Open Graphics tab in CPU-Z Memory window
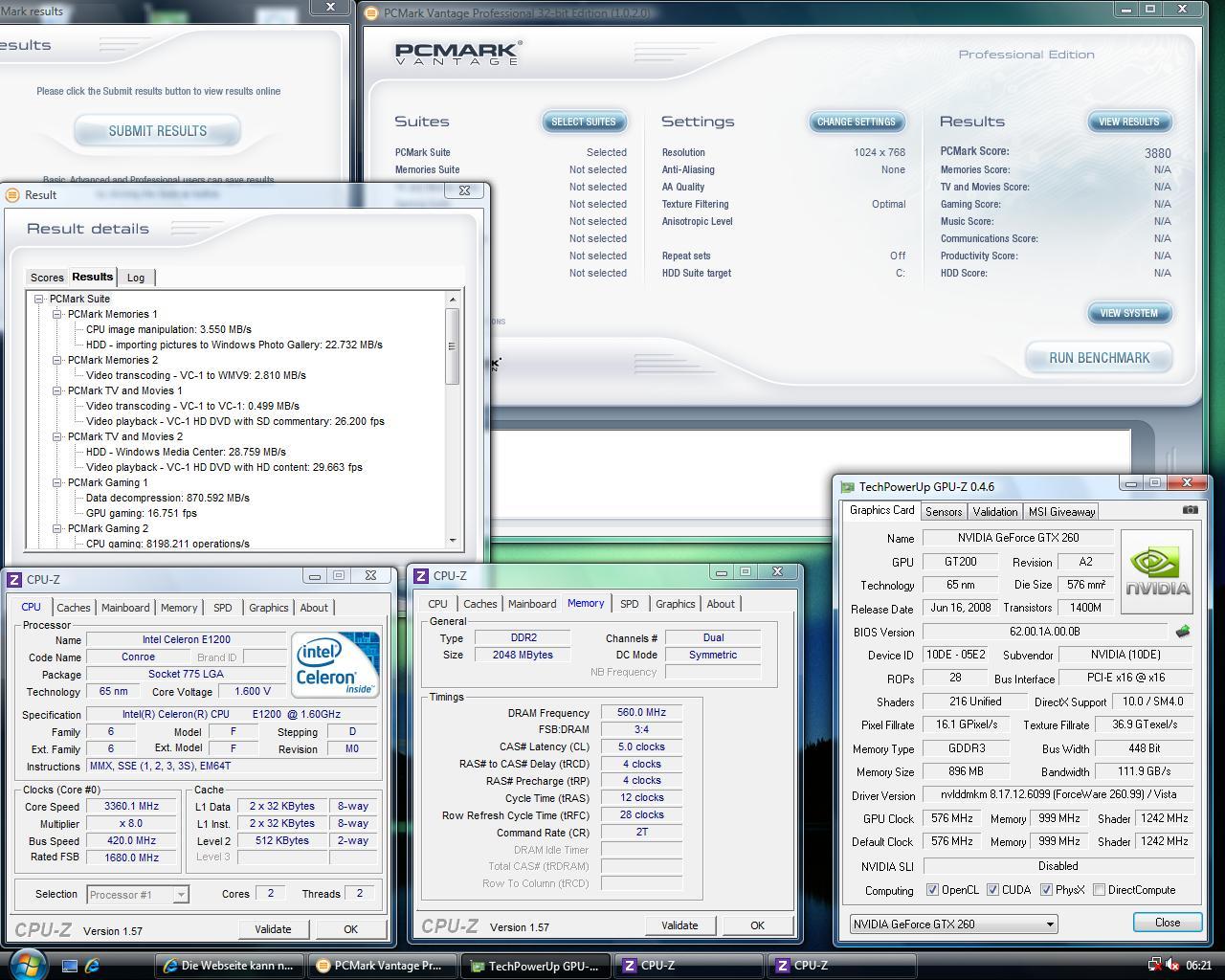 [675, 604]
